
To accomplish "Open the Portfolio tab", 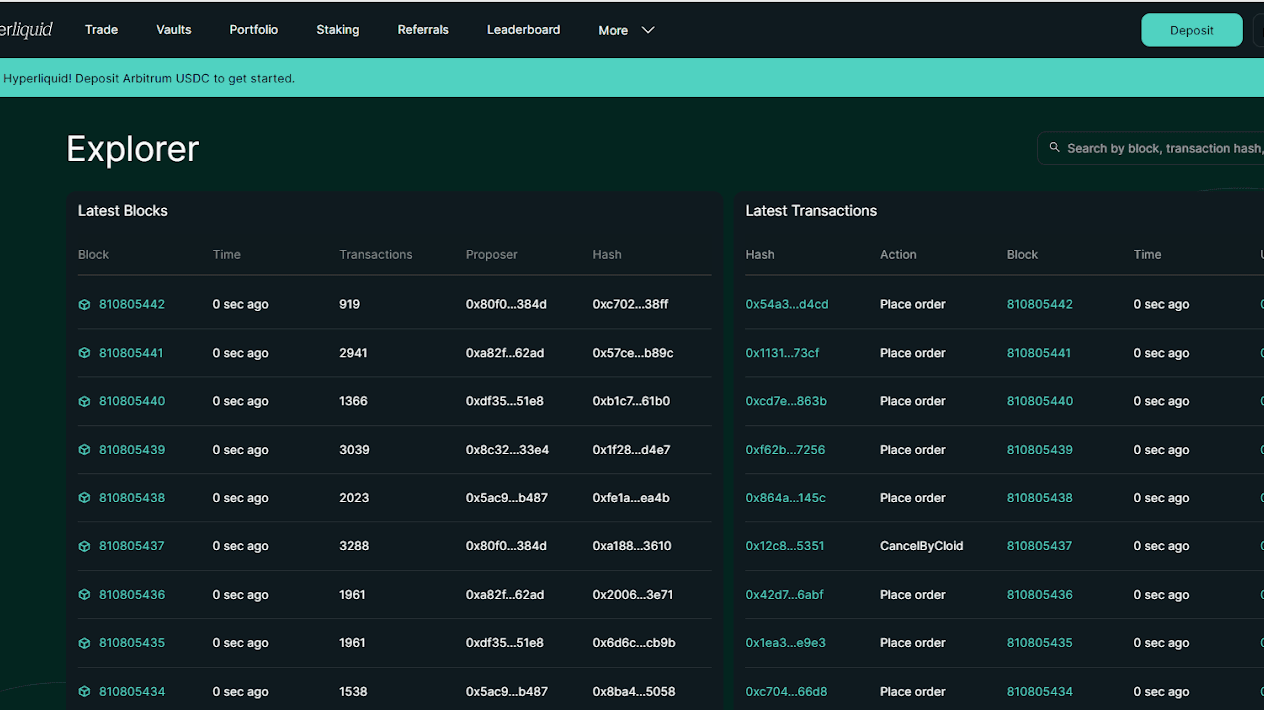I will coord(253,30).
